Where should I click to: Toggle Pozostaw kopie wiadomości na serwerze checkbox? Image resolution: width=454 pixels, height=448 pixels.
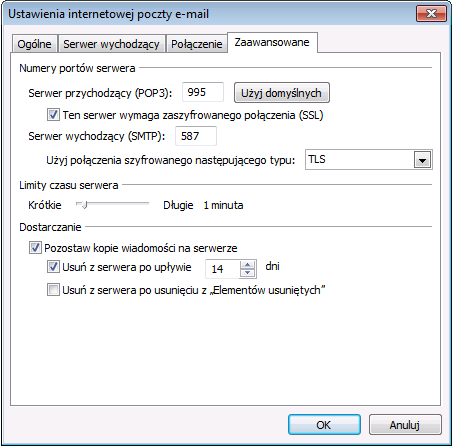(35, 248)
